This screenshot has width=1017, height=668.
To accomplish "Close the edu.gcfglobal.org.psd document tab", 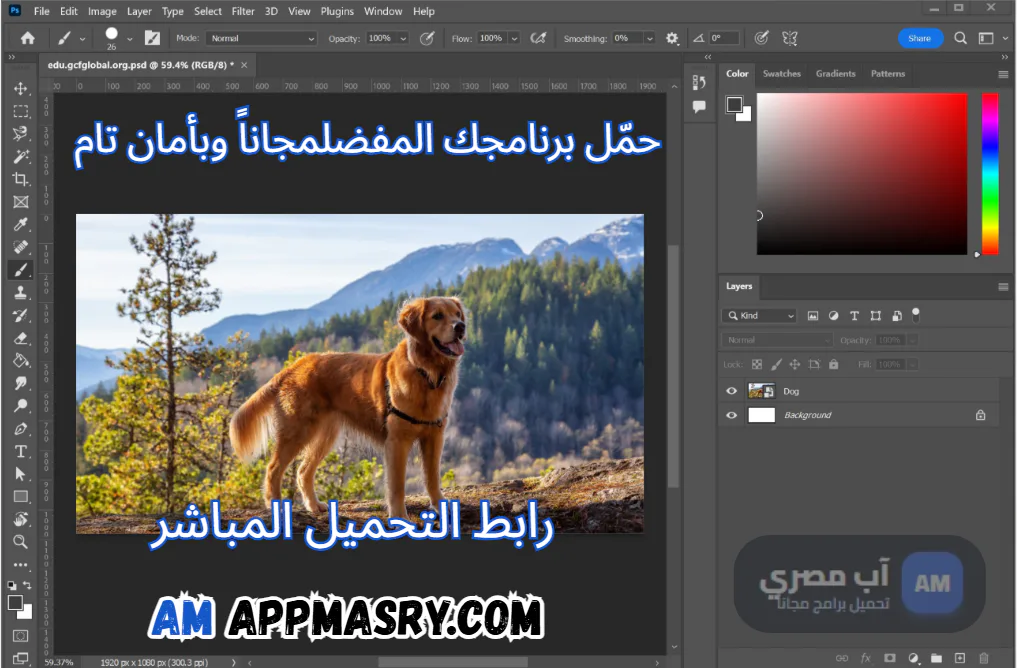I will coord(245,65).
